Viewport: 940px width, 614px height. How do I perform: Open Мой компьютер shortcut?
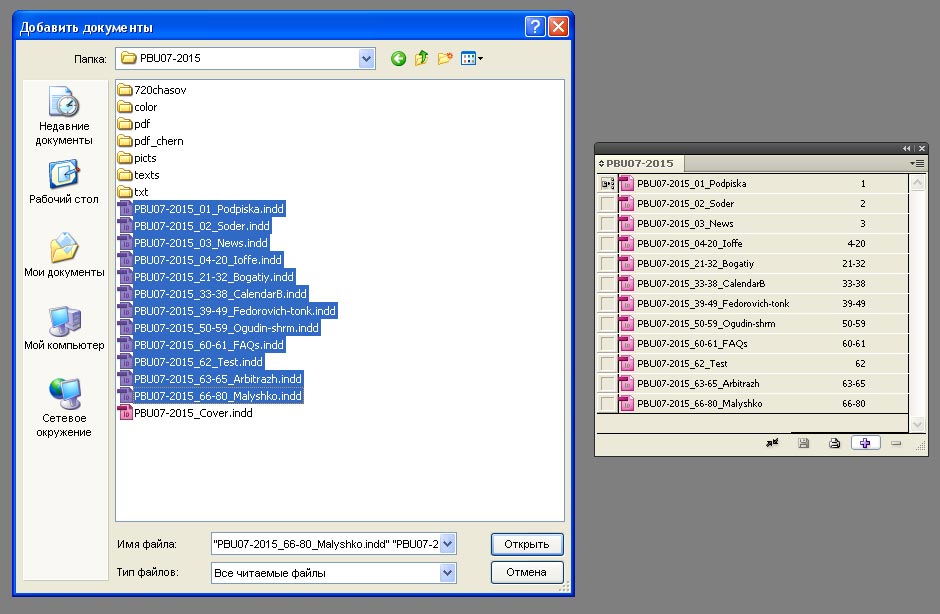click(x=64, y=328)
